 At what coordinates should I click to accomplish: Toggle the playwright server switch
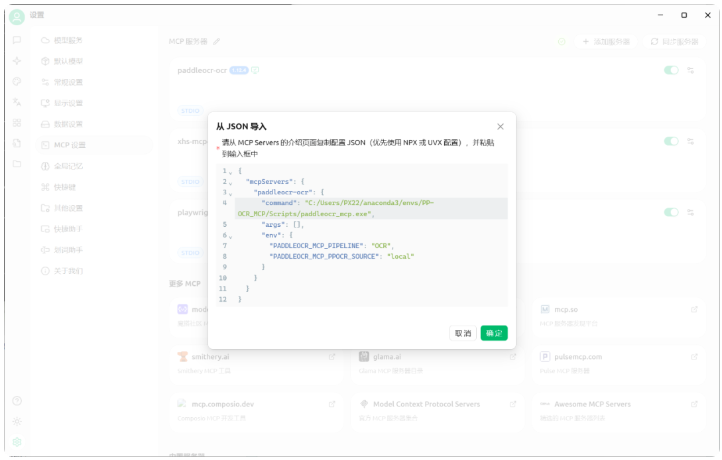671,212
